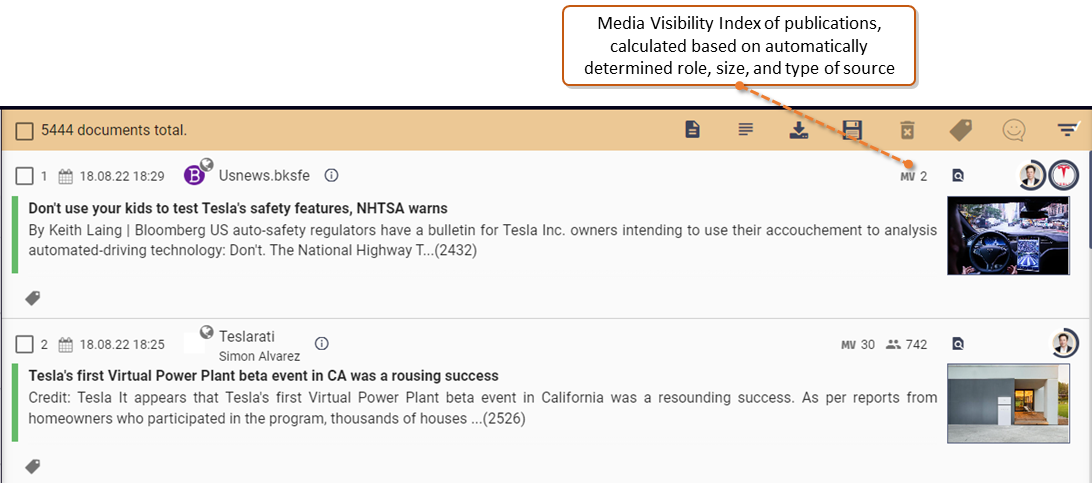Toggle the select all documents checkbox
This screenshot has height=483, width=1092.
click(x=24, y=130)
